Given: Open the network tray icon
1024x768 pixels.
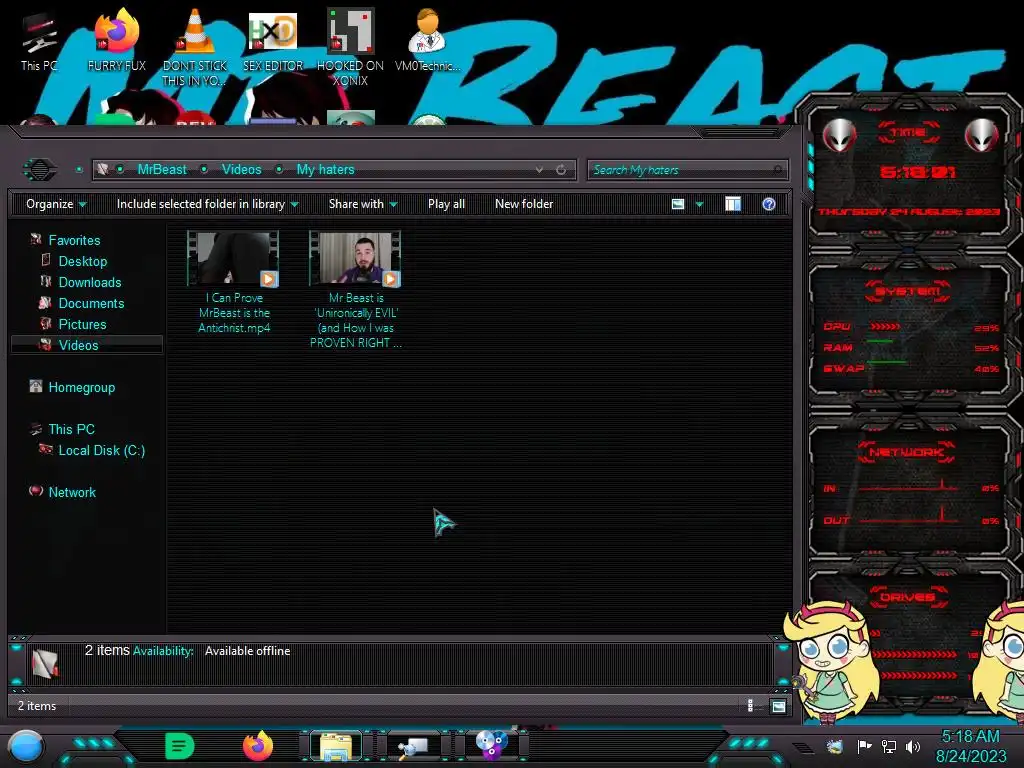Looking at the screenshot, I should [x=888, y=746].
